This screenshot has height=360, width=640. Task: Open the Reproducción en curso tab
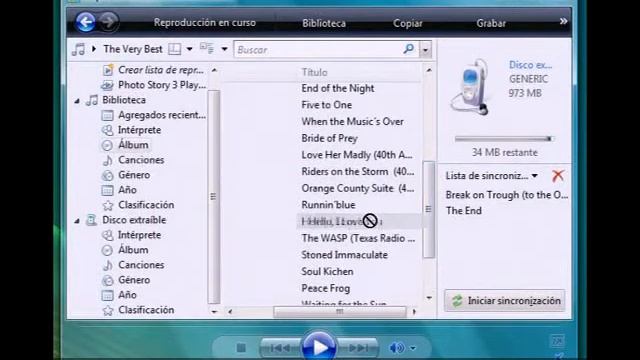tap(204, 23)
